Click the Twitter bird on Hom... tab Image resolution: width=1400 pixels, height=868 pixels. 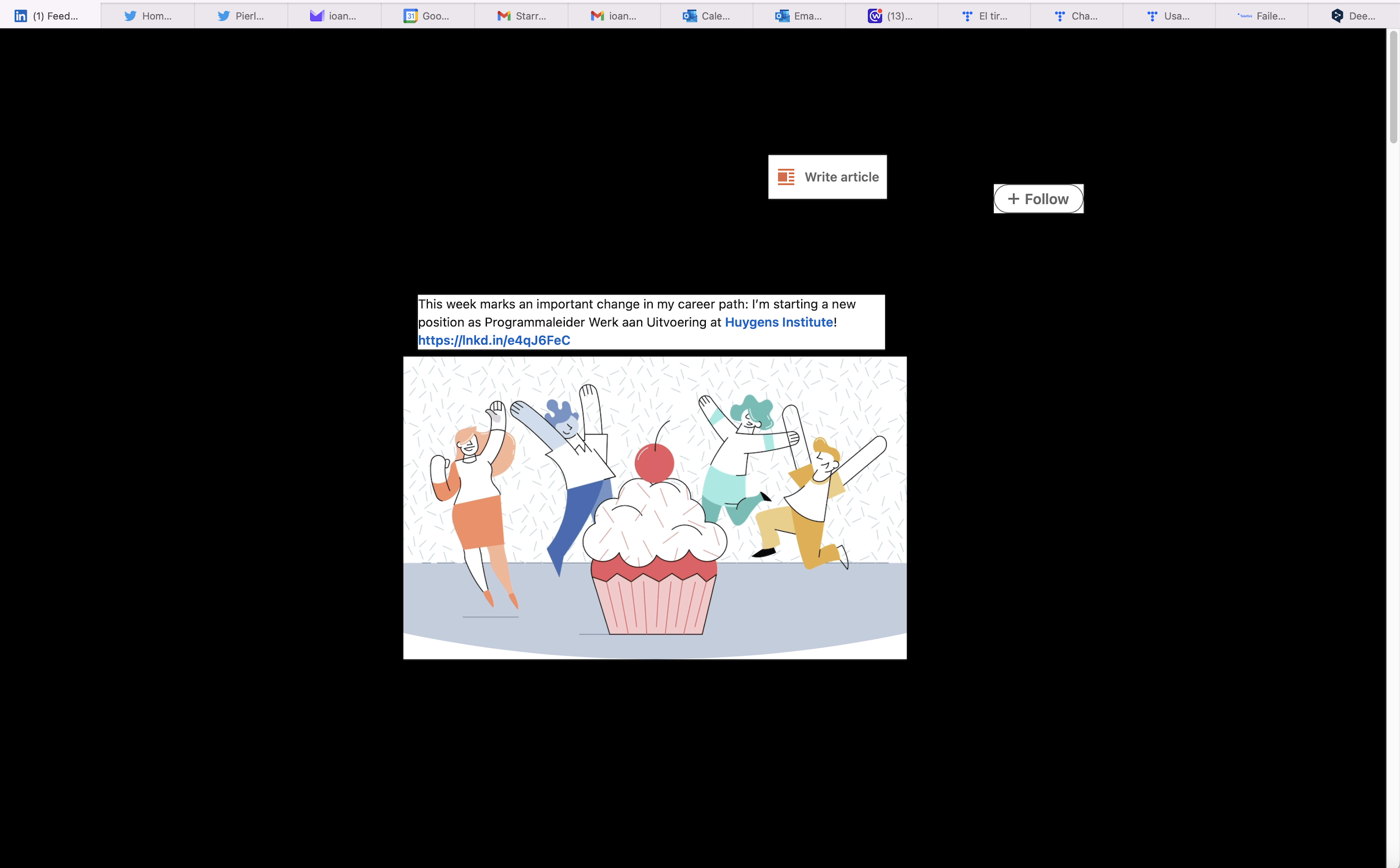pyautogui.click(x=130, y=16)
